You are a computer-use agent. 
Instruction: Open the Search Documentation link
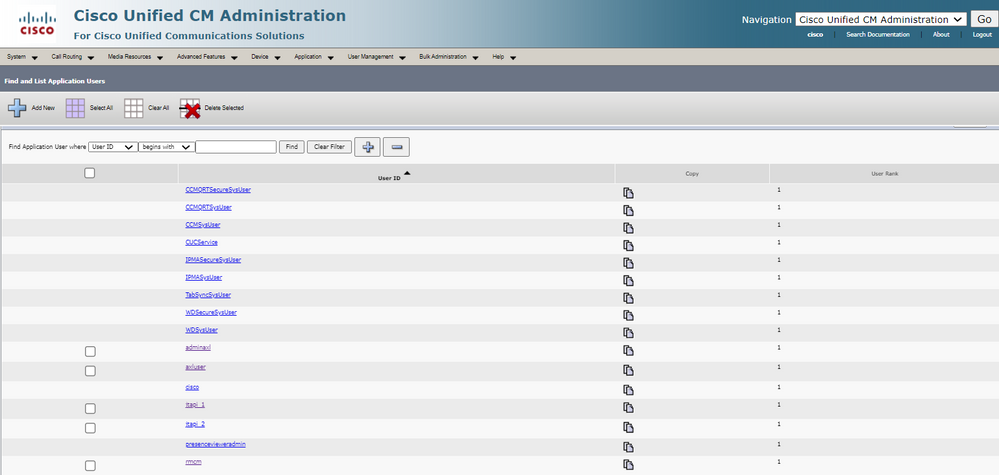coord(877,34)
